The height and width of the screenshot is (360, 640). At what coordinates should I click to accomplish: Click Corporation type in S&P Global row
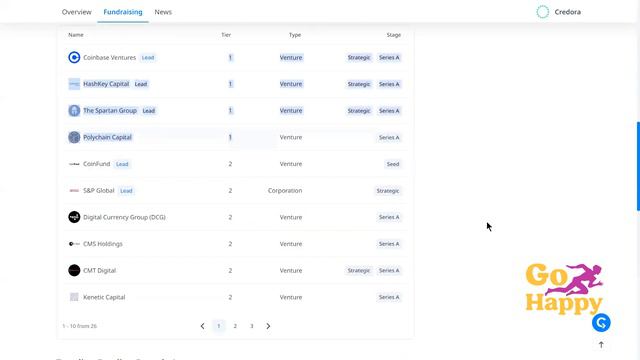coord(285,191)
